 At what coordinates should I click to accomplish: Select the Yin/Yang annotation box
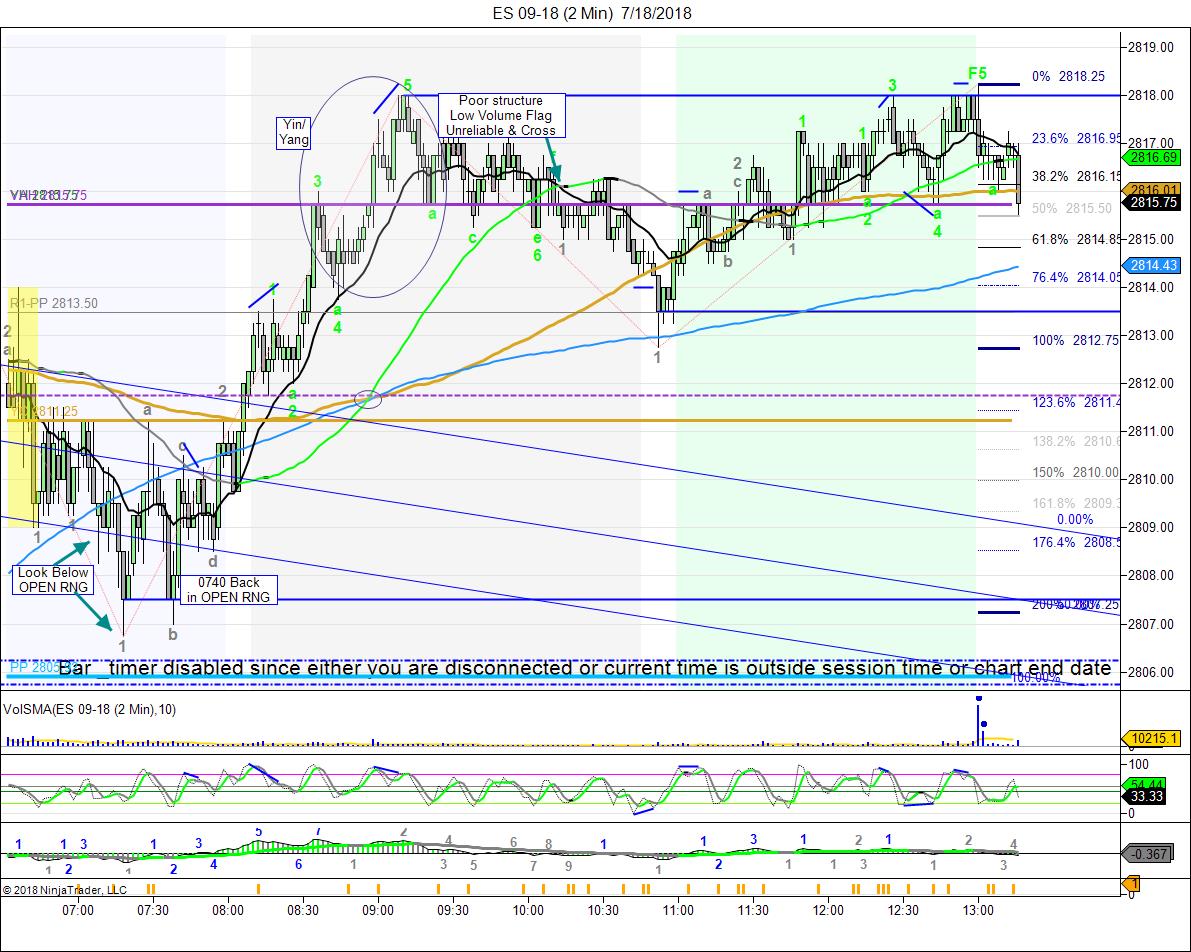(x=293, y=132)
